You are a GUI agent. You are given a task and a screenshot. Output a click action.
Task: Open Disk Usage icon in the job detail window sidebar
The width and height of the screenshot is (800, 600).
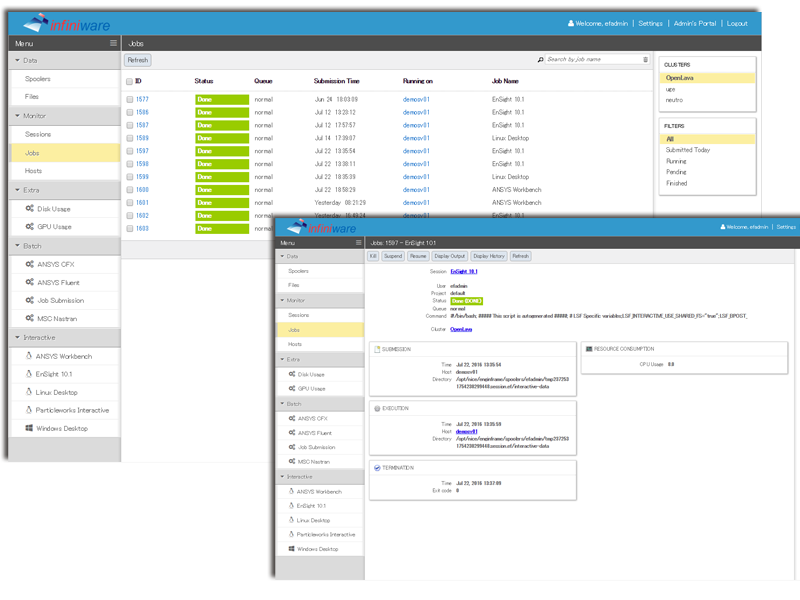292,374
